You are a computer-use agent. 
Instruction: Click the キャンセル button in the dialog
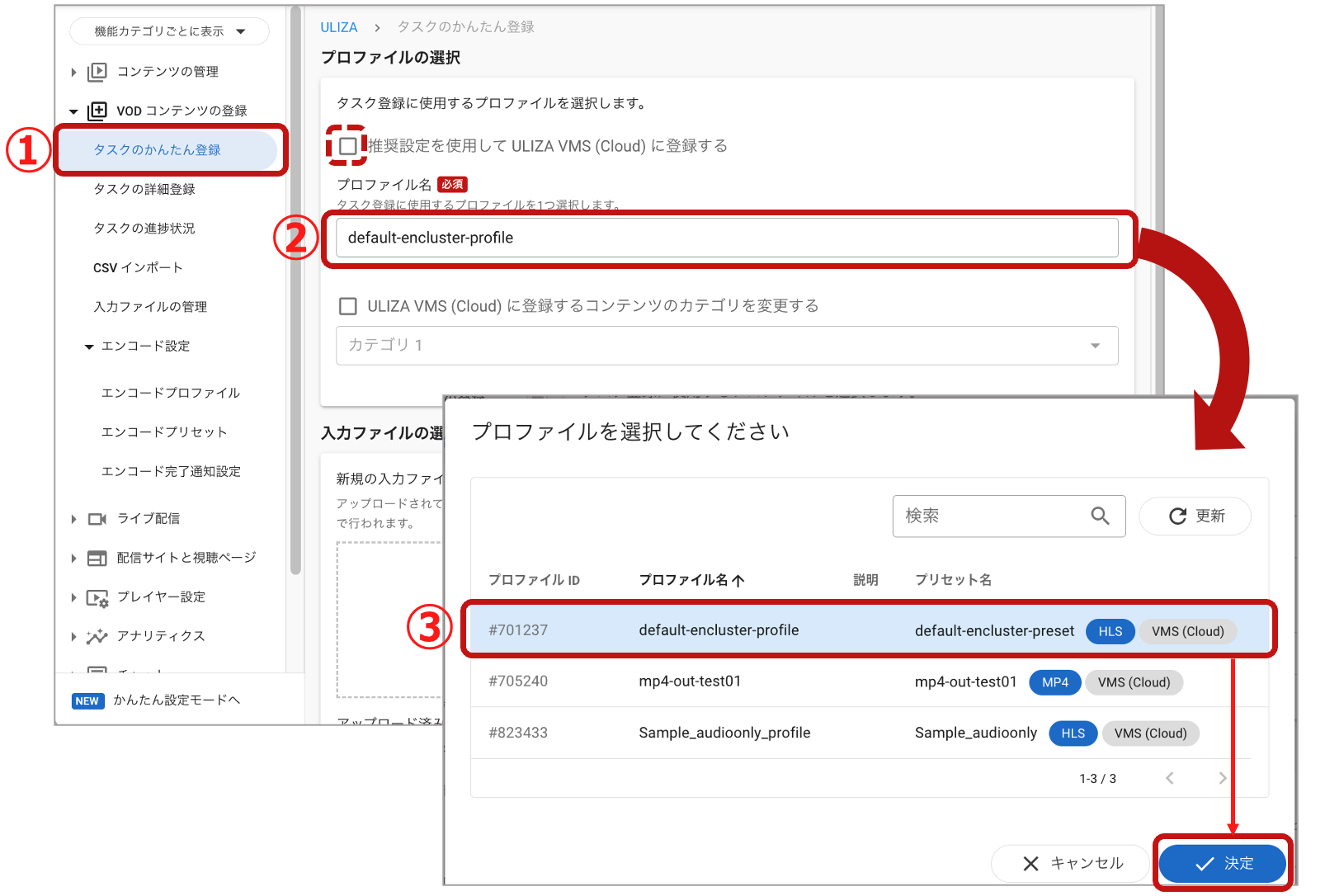[x=1072, y=863]
